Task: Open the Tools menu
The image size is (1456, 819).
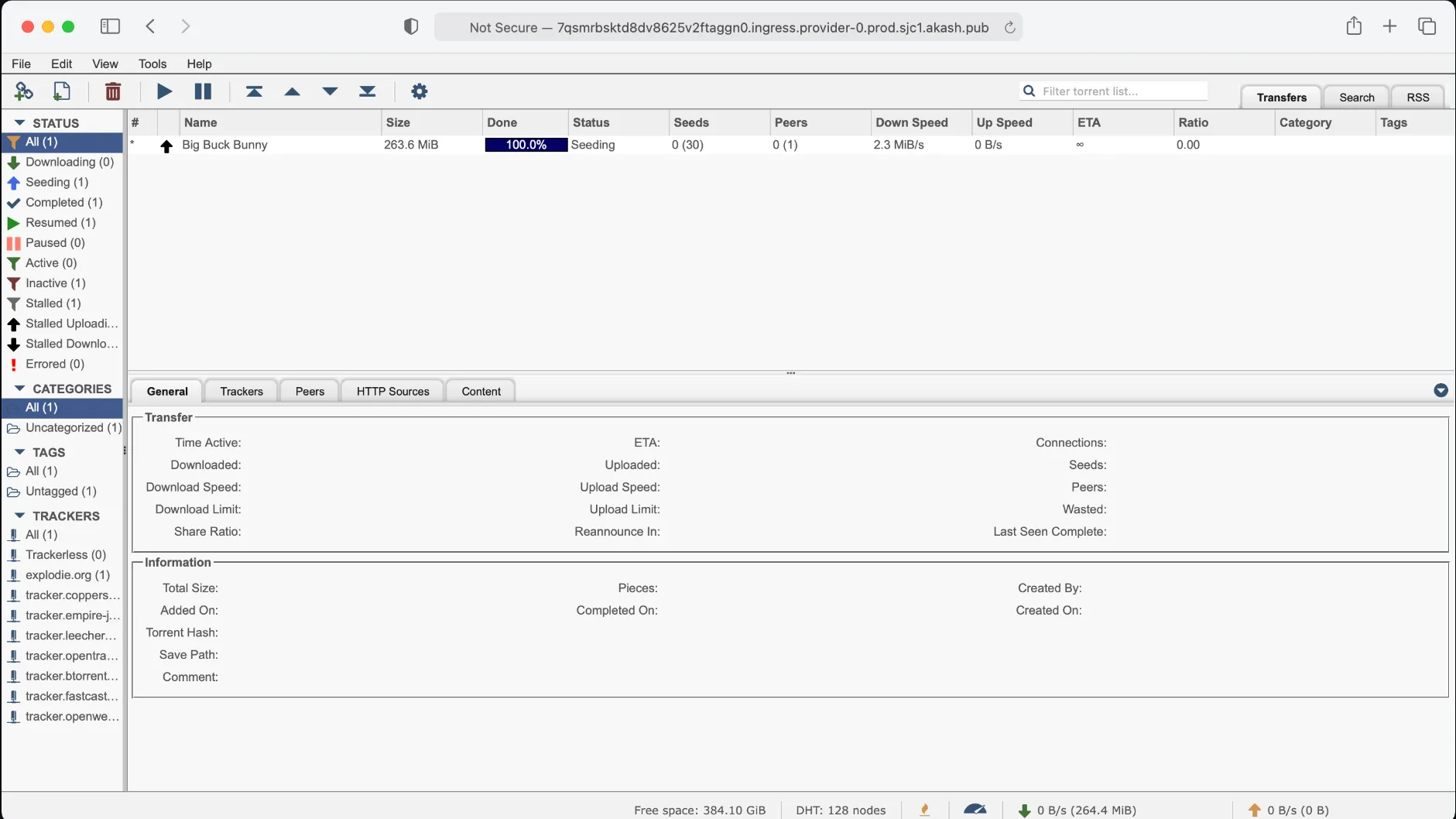Action: [152, 63]
